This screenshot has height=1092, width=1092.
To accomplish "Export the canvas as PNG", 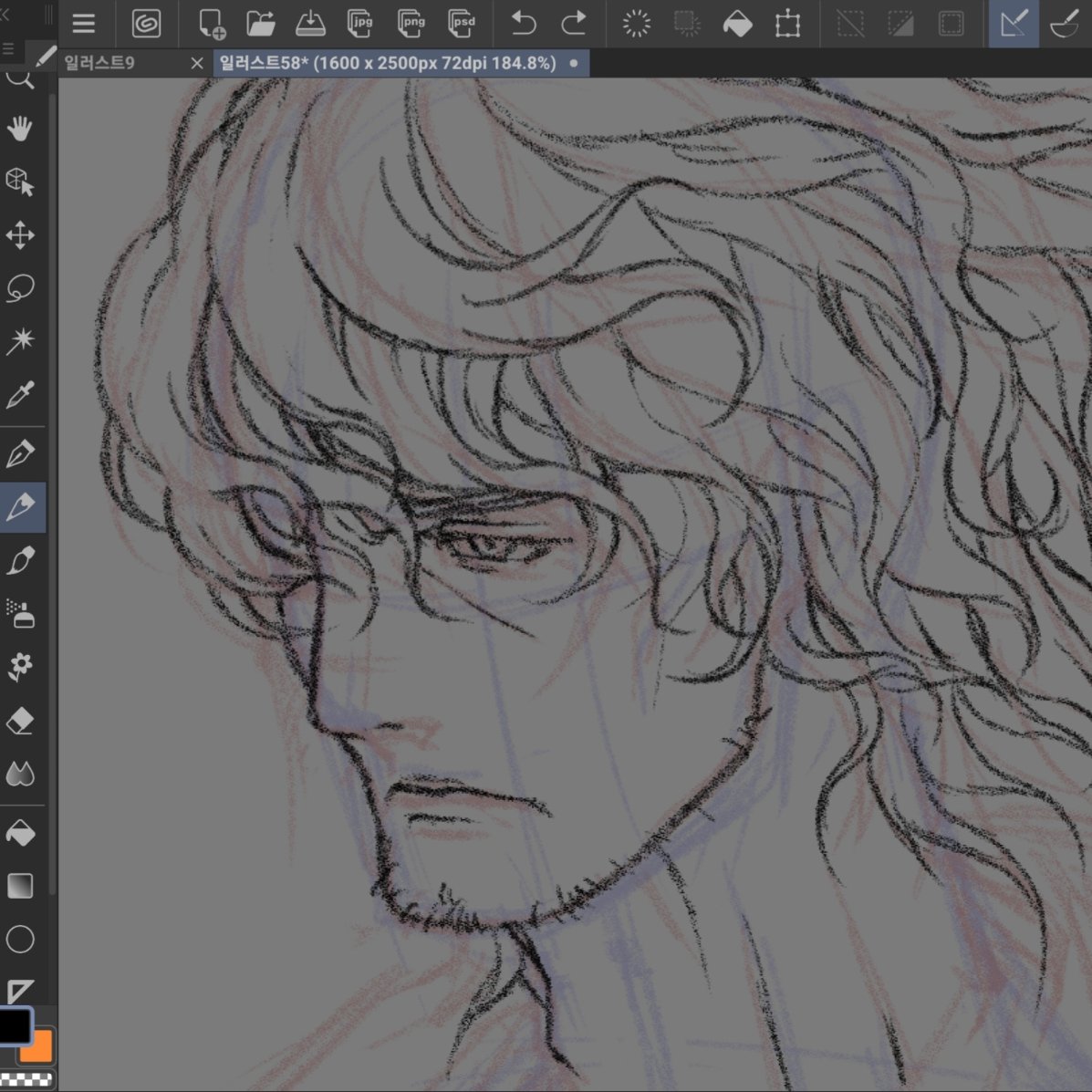I will (411, 24).
